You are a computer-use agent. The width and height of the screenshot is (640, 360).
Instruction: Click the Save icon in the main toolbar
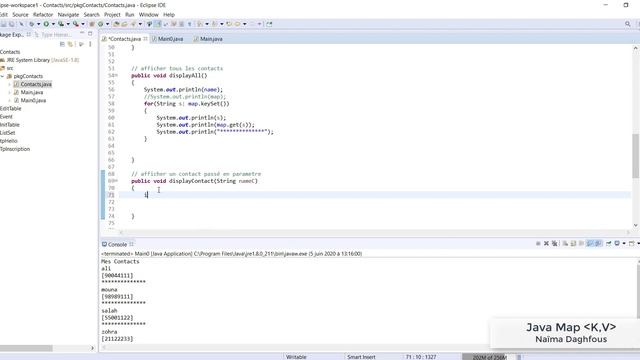pyautogui.click(x=4, y=24)
